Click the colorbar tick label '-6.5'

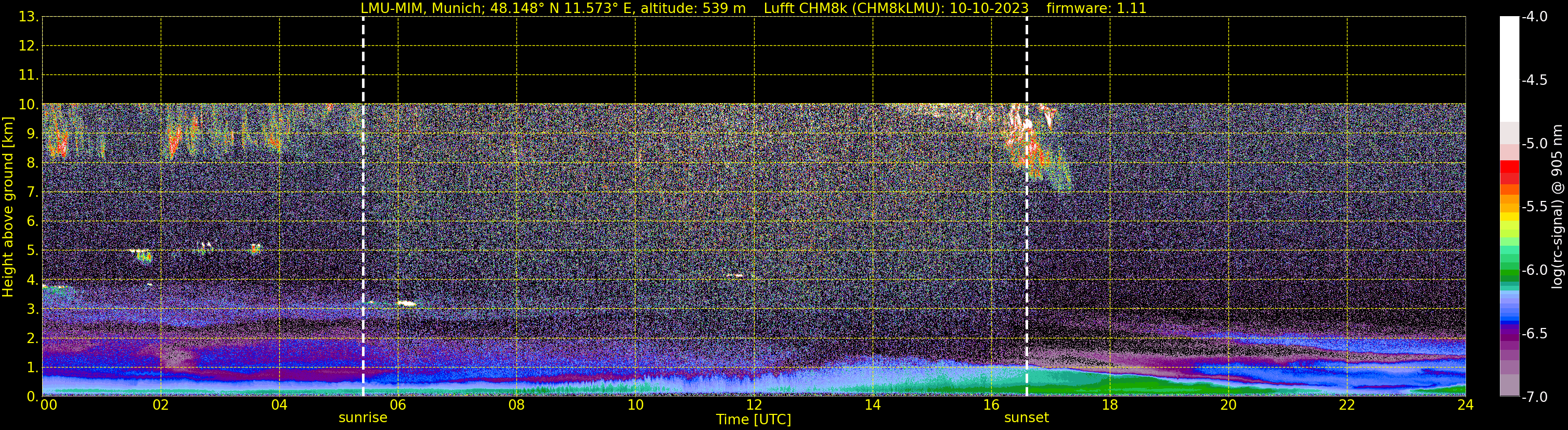[1534, 334]
